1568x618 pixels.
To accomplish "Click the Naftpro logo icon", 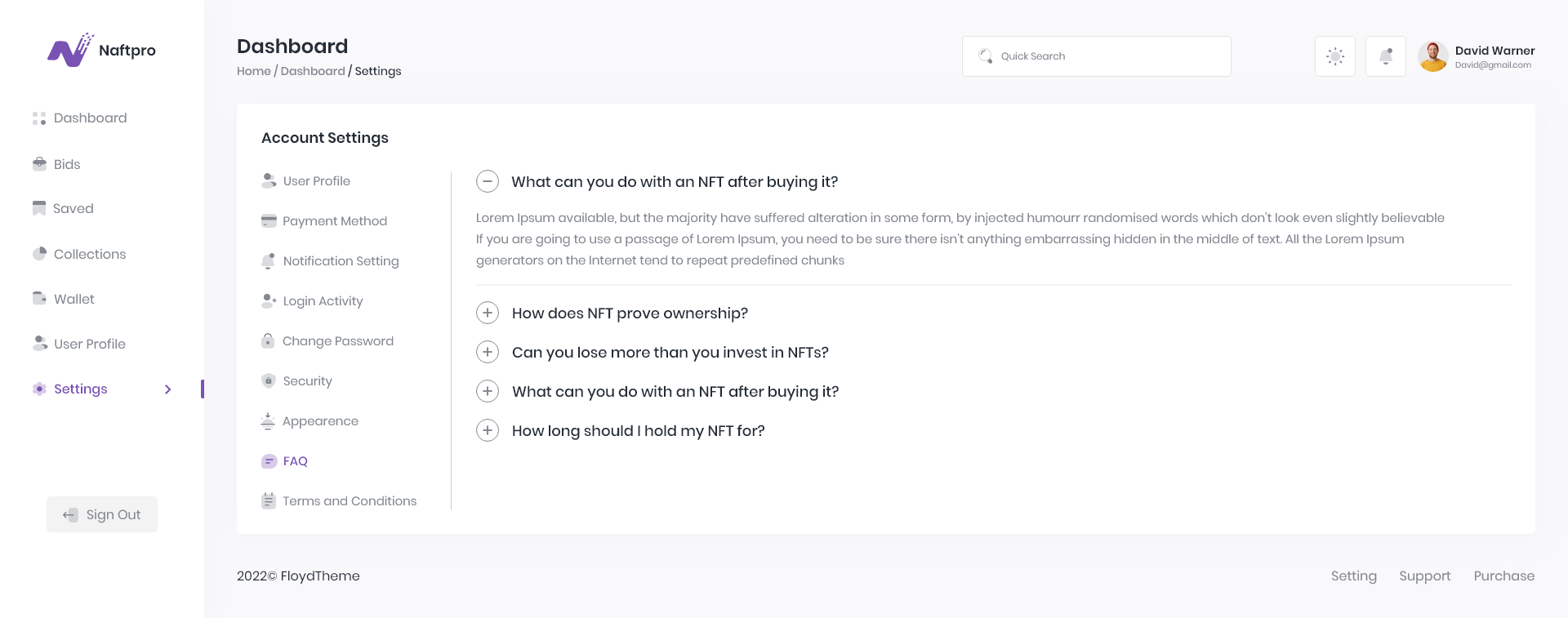I will click(x=71, y=50).
